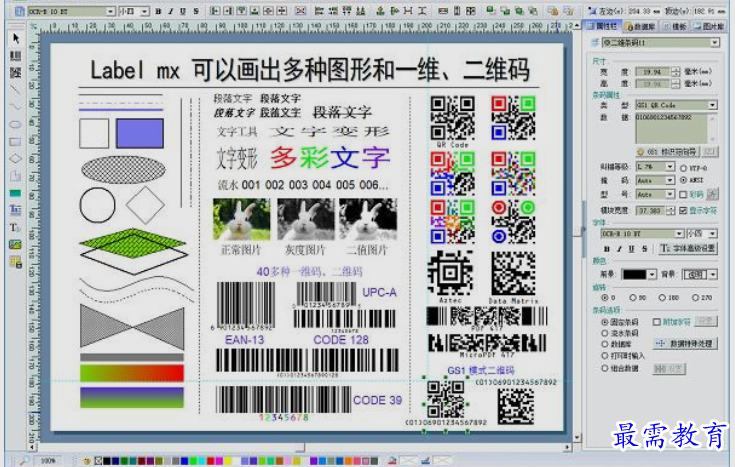Click the black foreground color swatch
This screenshot has height=467, width=735.
click(634, 274)
